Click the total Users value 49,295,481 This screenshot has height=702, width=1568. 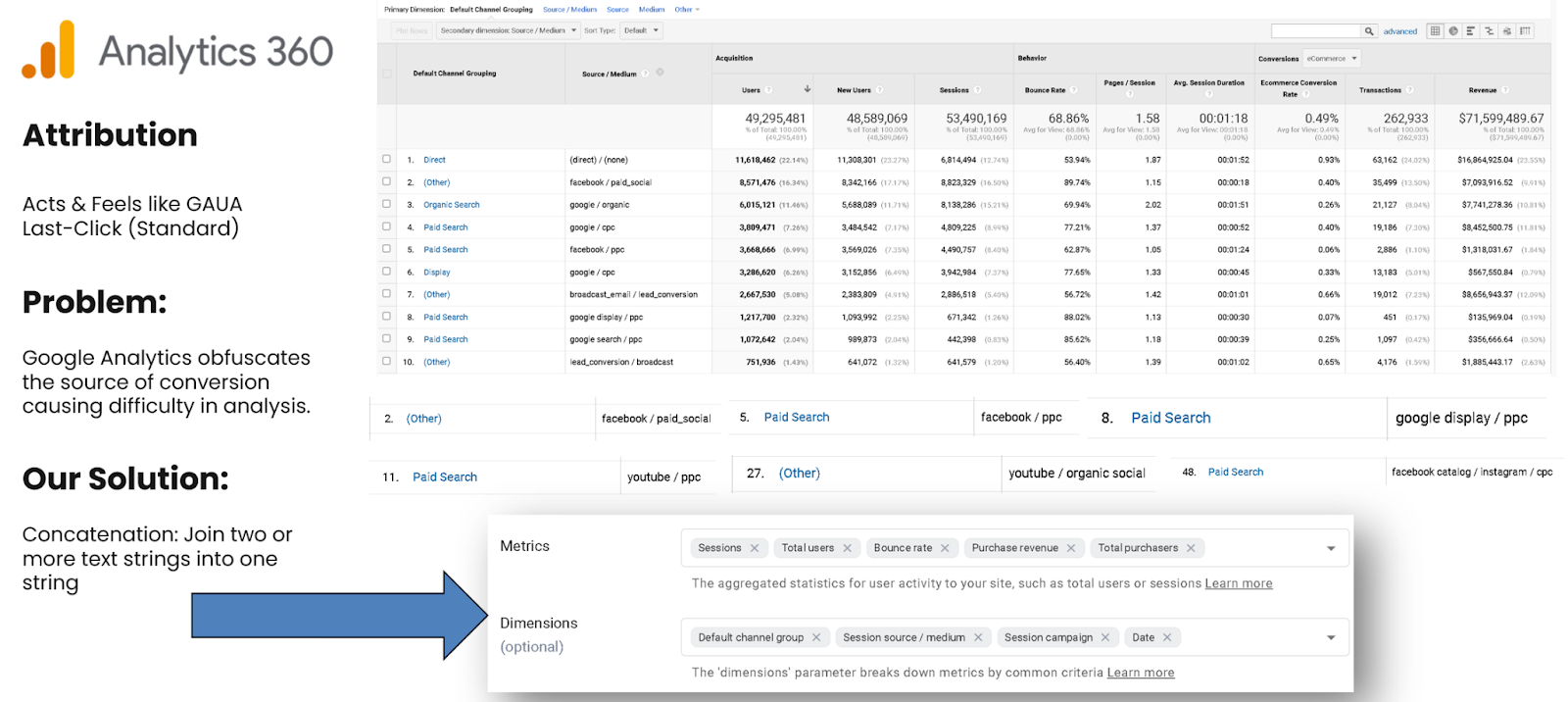coord(775,119)
